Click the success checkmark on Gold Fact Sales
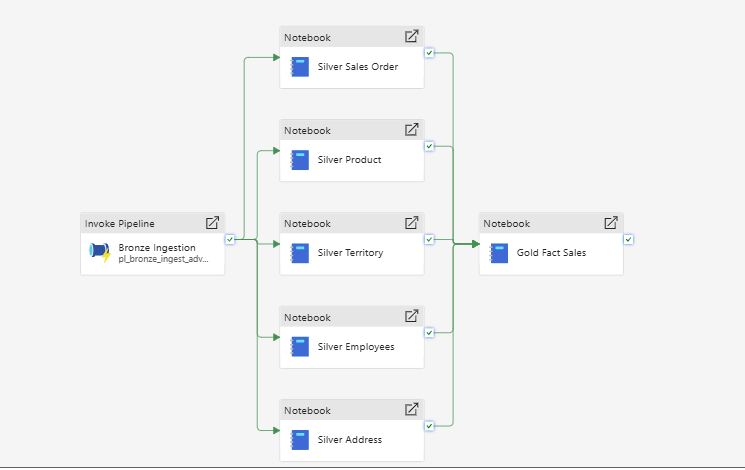 [629, 240]
